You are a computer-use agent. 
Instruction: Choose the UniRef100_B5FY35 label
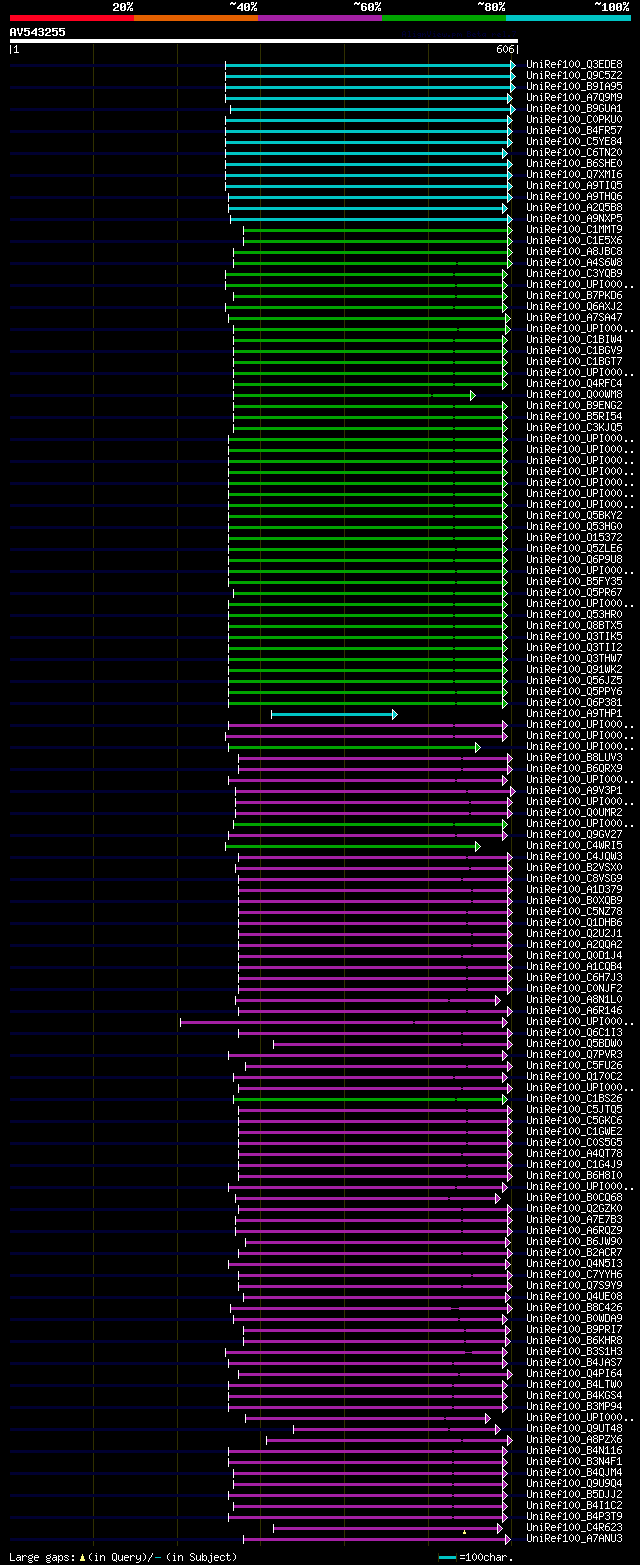tap(574, 581)
